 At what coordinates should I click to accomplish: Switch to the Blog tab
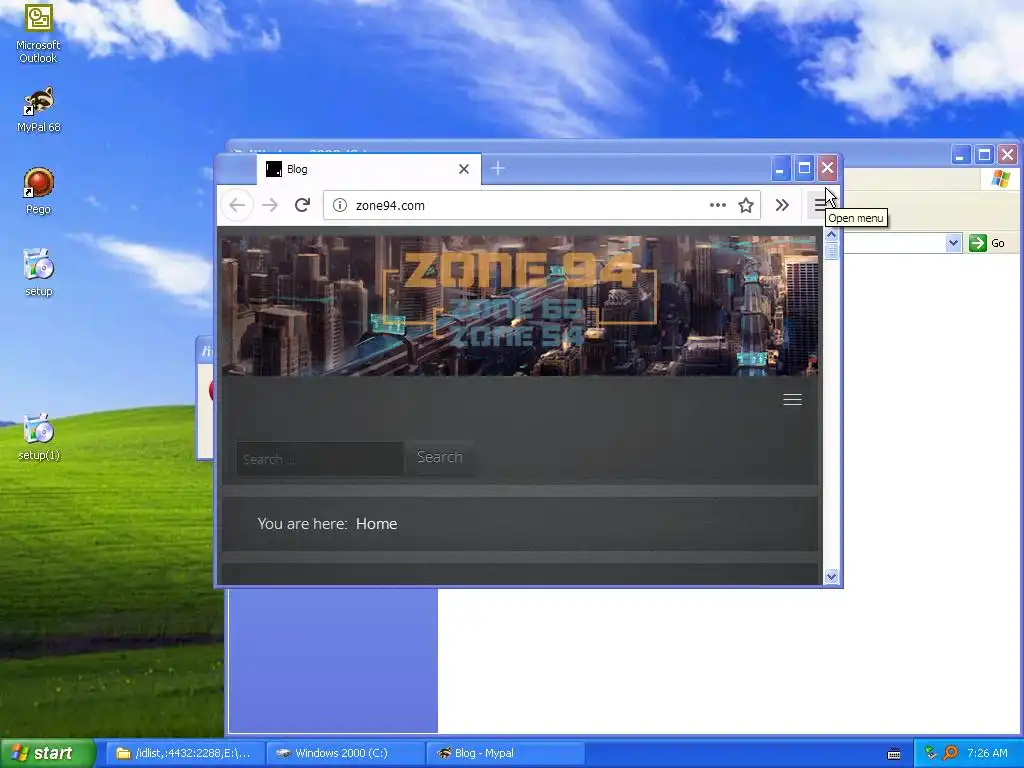click(368, 169)
